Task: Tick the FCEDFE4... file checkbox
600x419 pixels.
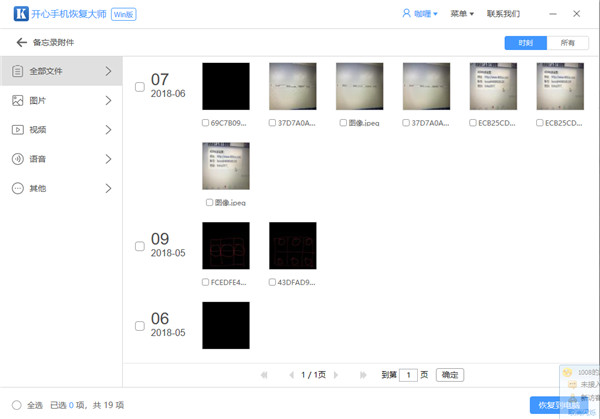Action: 205,282
